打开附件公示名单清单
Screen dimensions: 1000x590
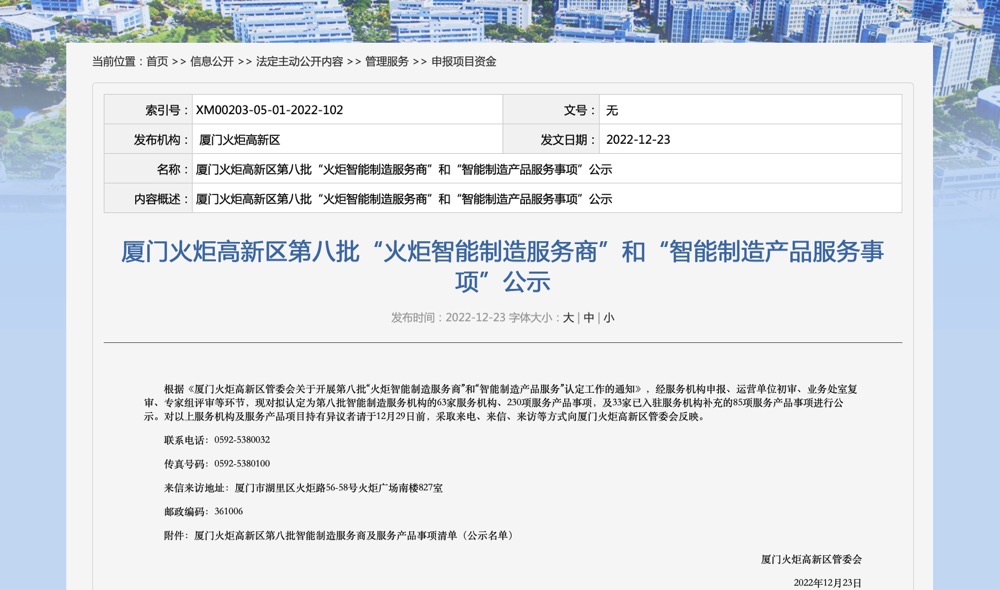(350, 534)
